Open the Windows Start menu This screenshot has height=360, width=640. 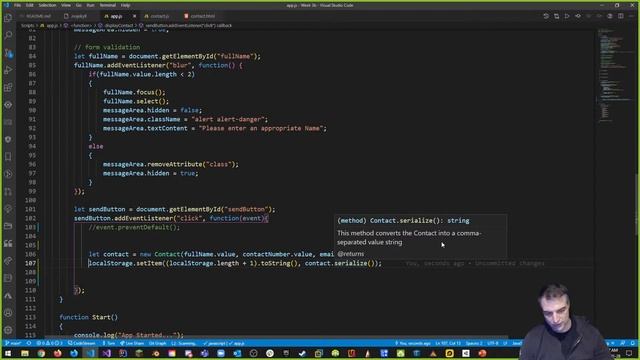(x=8, y=353)
